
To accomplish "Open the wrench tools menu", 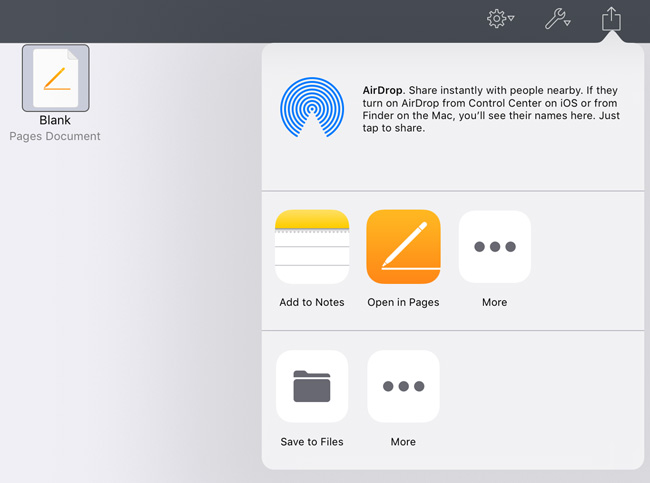I will [x=554, y=19].
